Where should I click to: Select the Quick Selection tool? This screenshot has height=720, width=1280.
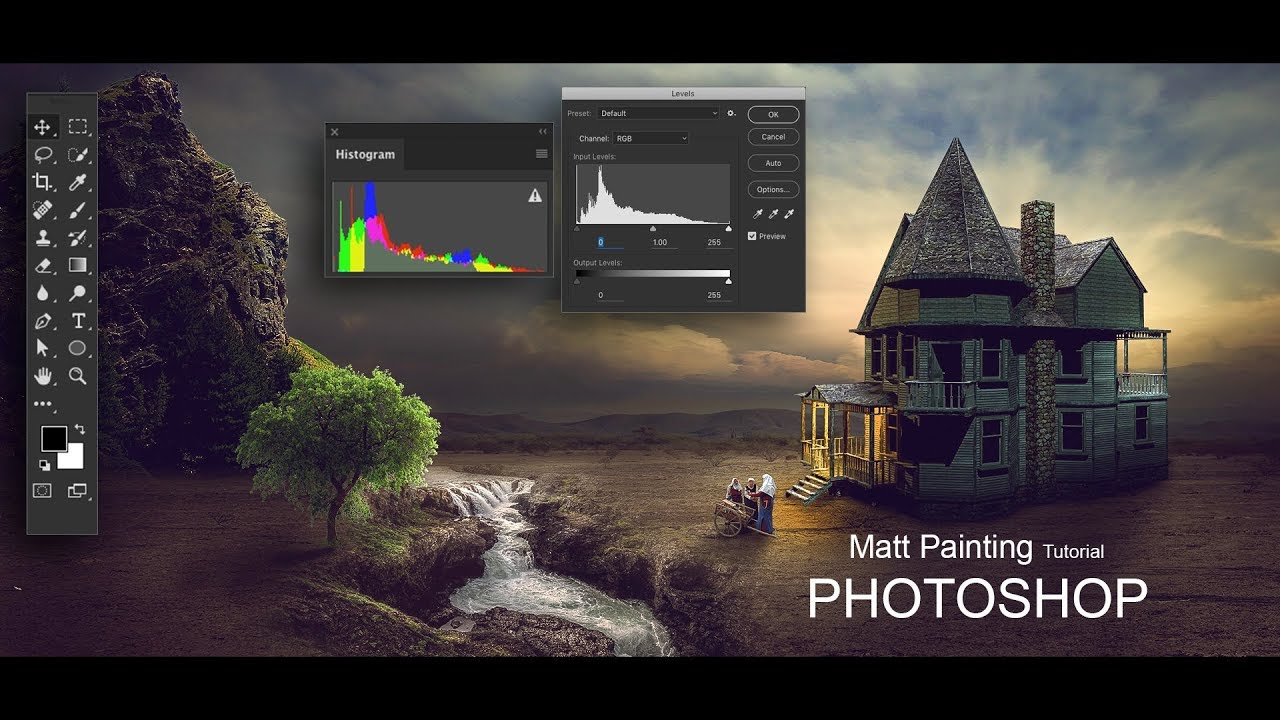[77, 155]
